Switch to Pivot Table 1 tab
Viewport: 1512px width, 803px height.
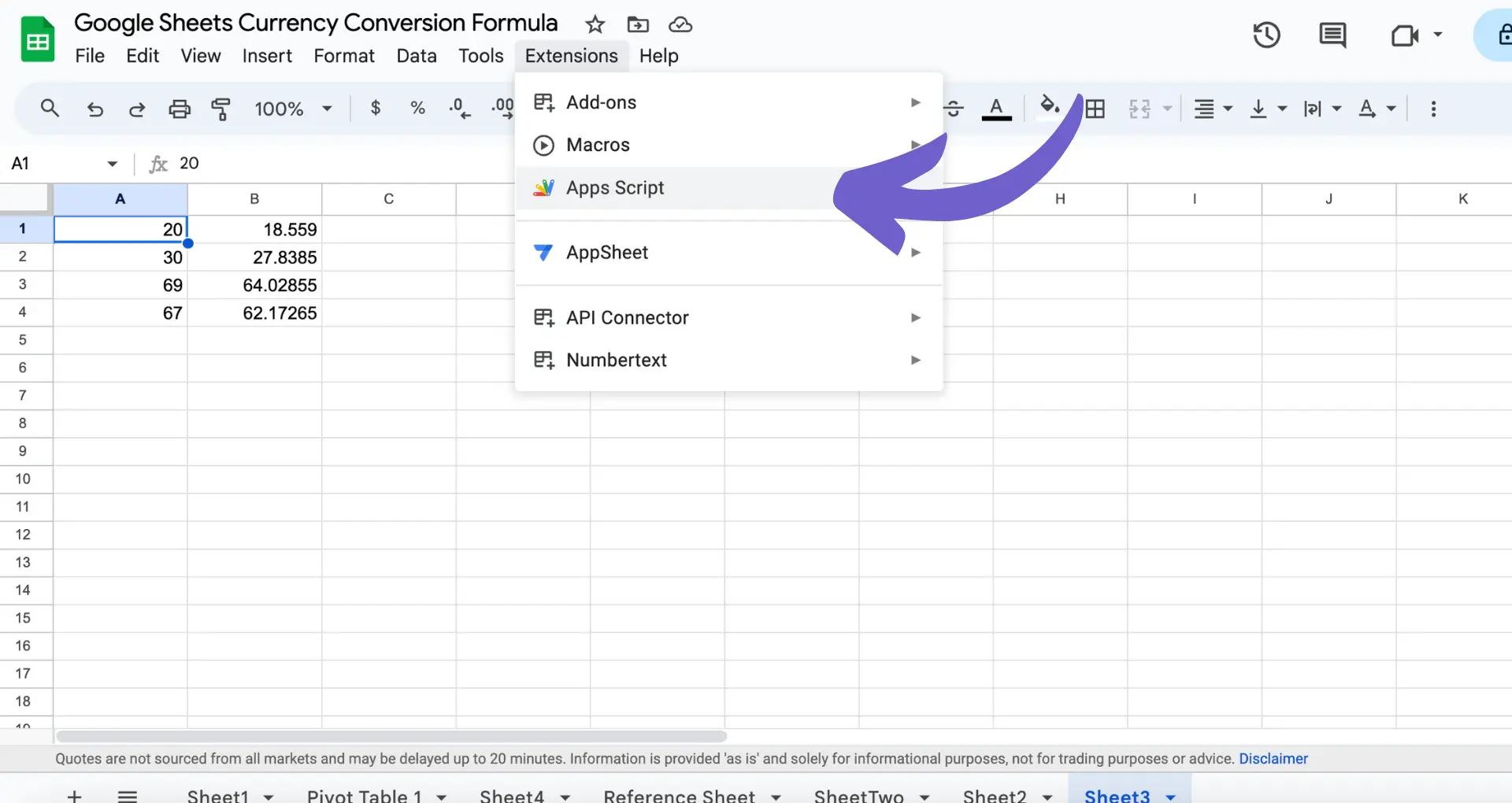(x=365, y=796)
